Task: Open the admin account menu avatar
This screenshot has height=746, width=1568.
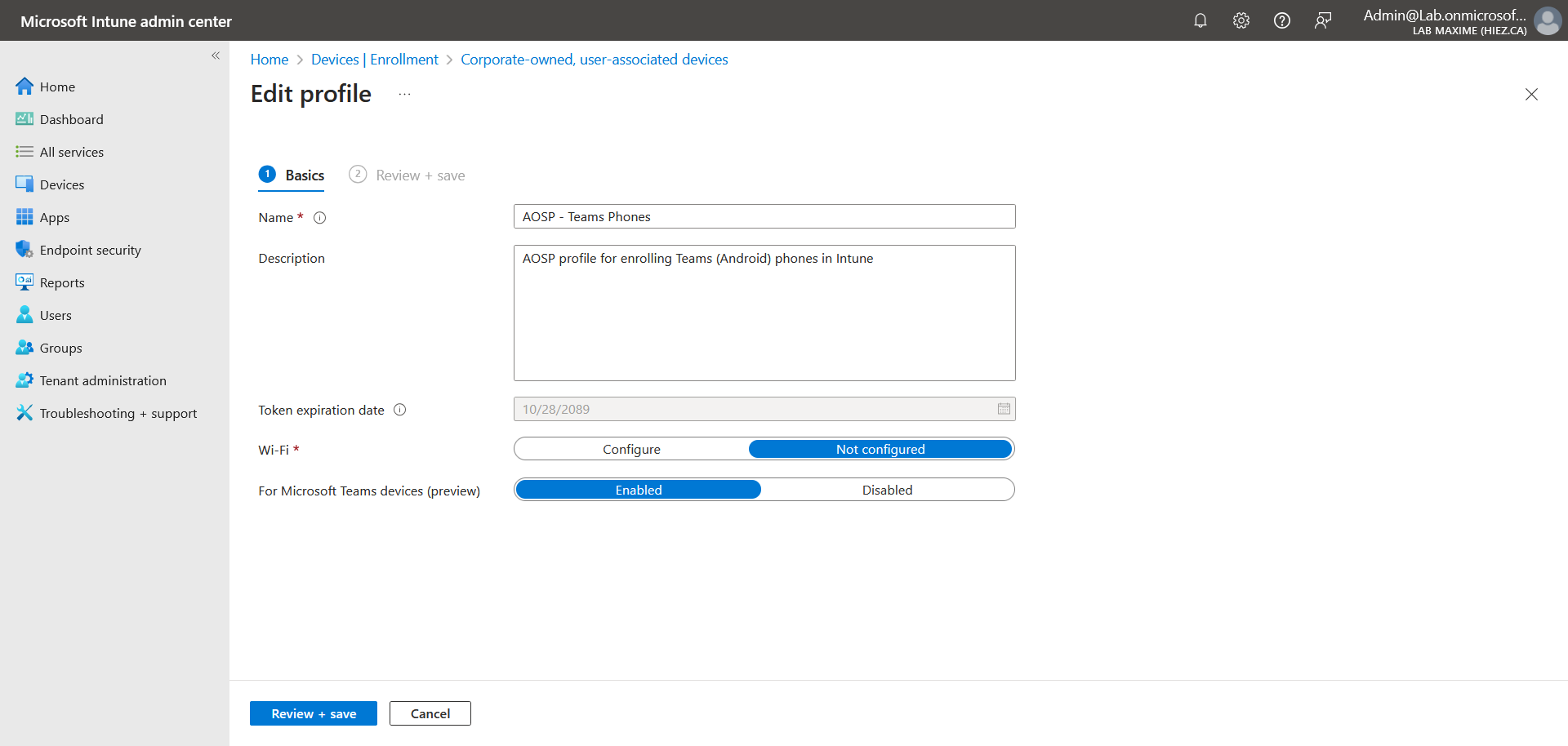Action: coord(1547,20)
